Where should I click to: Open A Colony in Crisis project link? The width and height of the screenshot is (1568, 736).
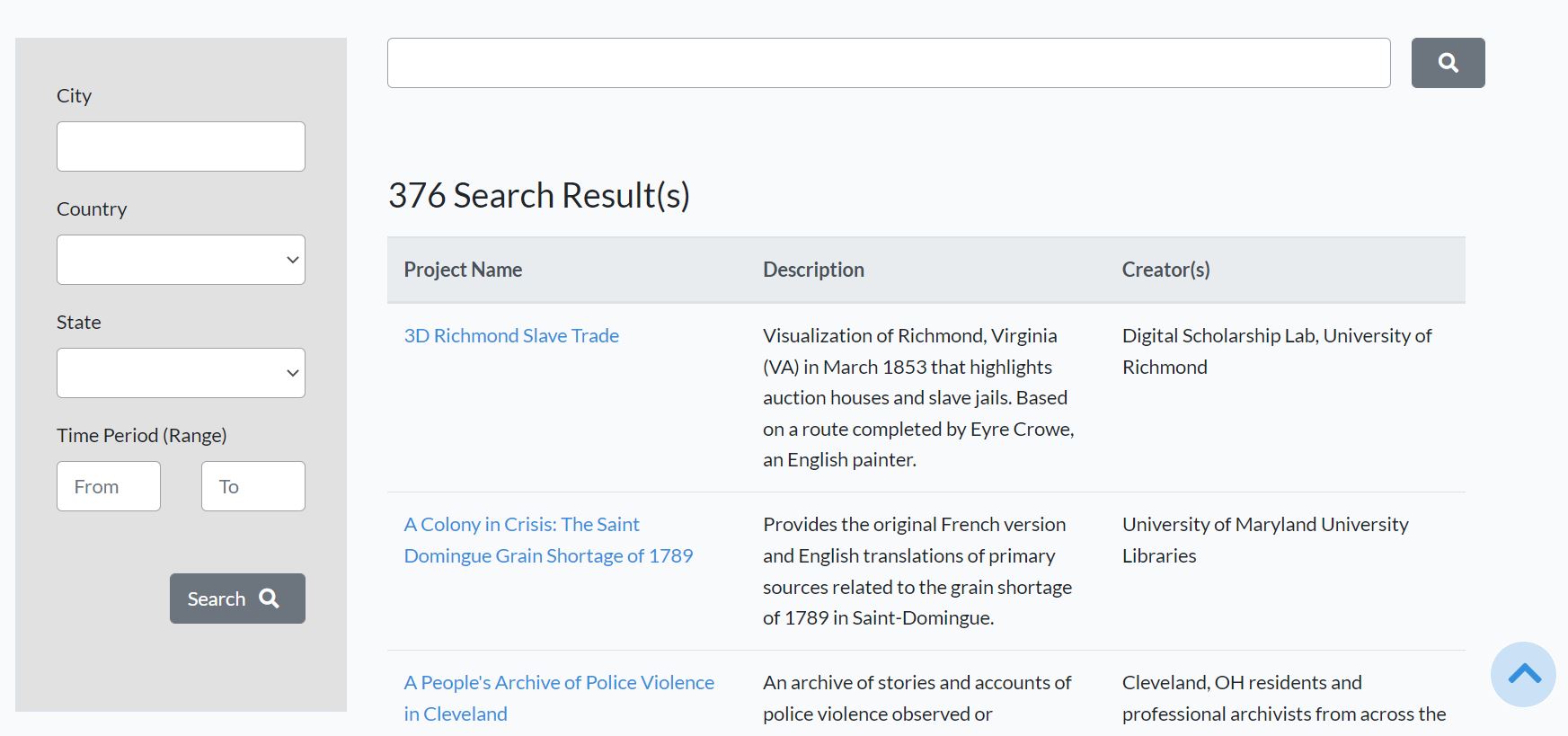click(x=547, y=539)
